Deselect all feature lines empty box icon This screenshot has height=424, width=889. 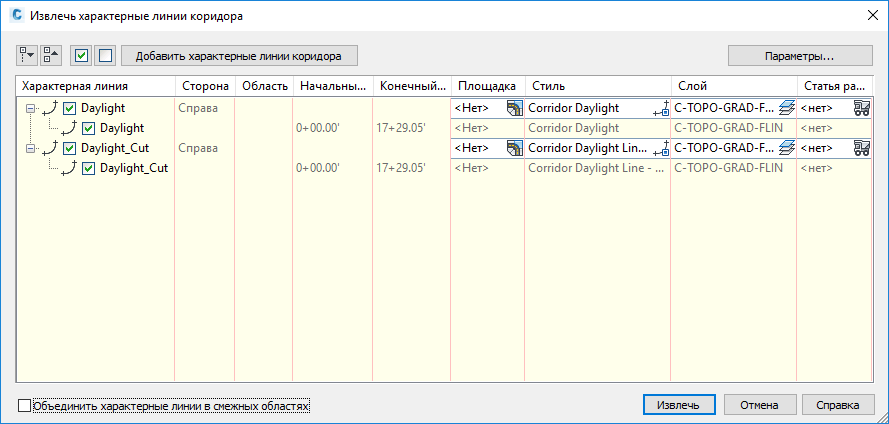click(x=105, y=56)
